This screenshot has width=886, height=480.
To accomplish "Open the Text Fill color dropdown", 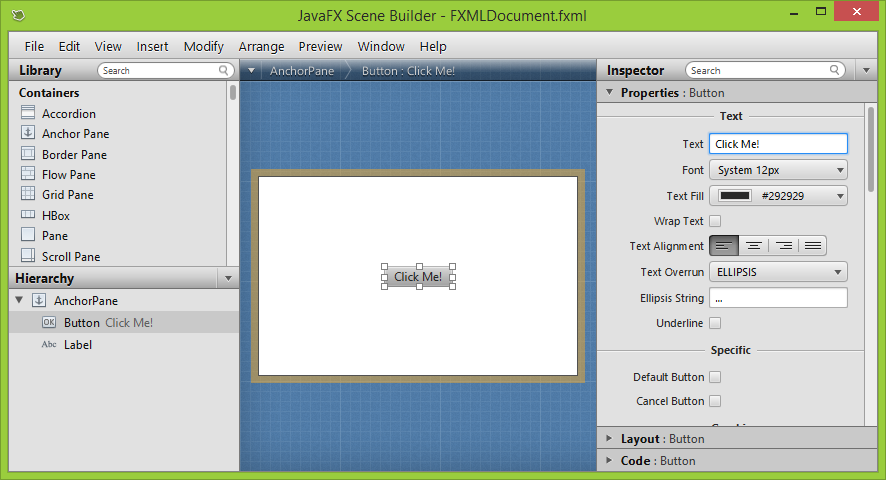I will tap(840, 196).
